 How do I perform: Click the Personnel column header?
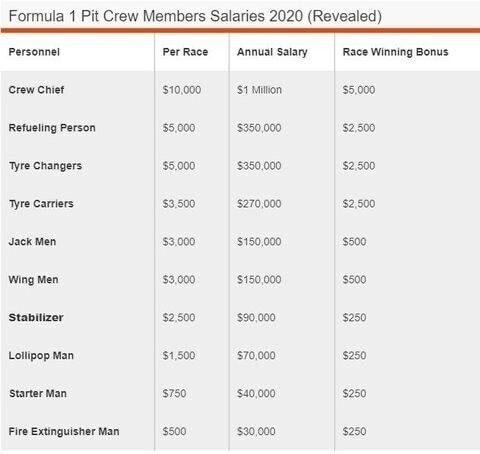click(x=34, y=52)
